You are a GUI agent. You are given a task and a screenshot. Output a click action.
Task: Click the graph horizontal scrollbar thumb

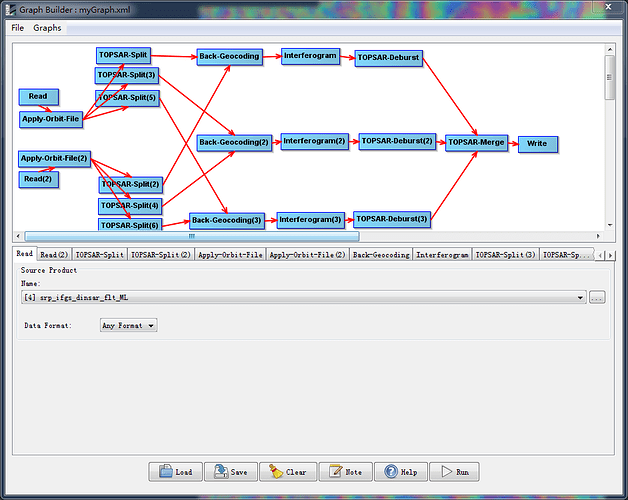192,236
